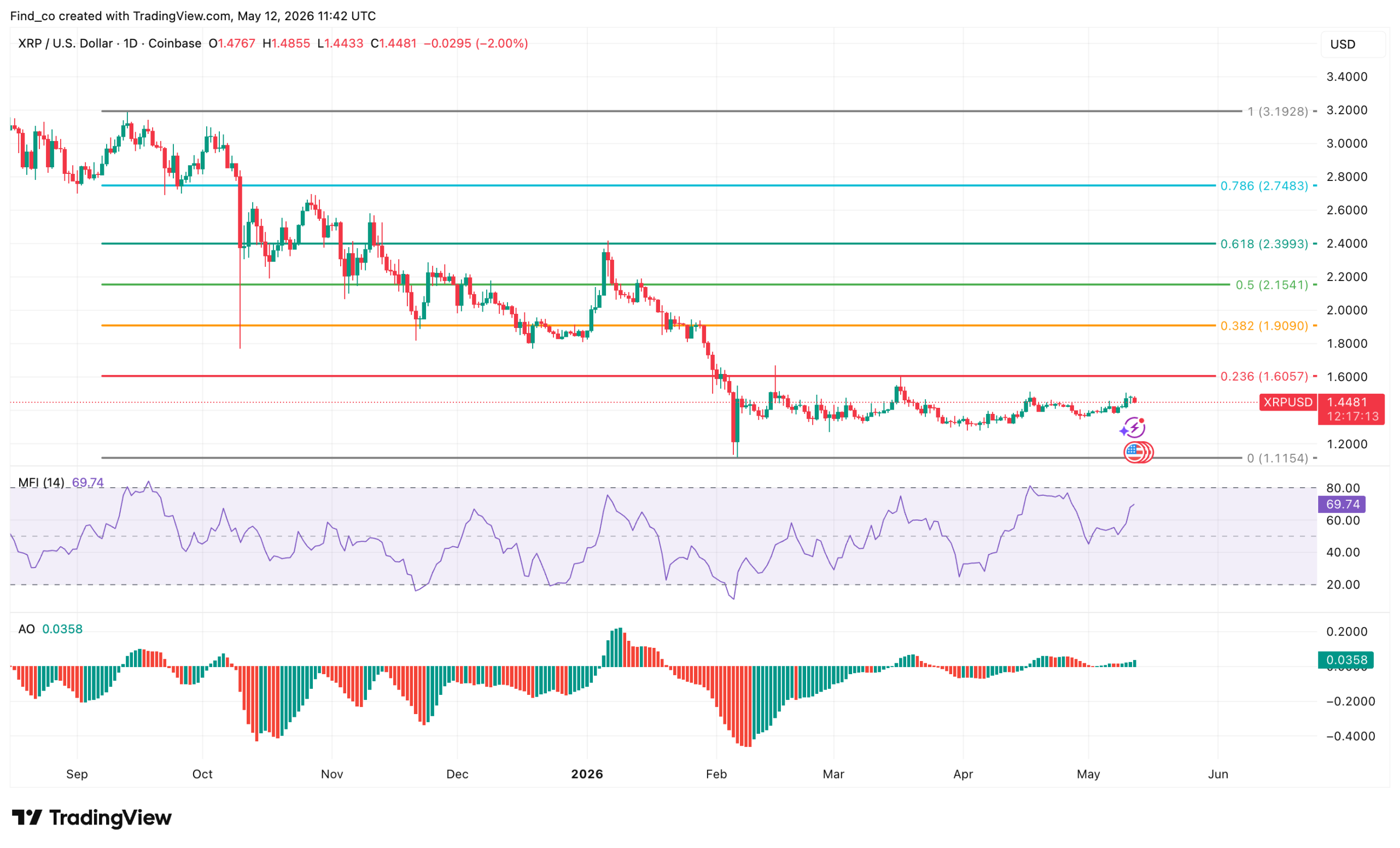Image resolution: width=1400 pixels, height=848 pixels.
Task: Click the MFI (14) indicator label
Action: point(41,482)
